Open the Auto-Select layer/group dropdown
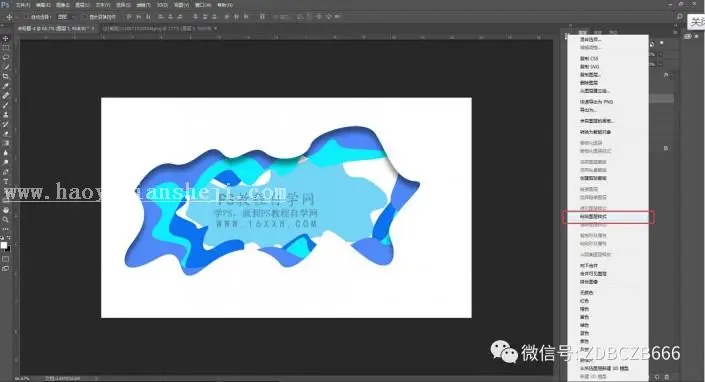 coord(65,17)
